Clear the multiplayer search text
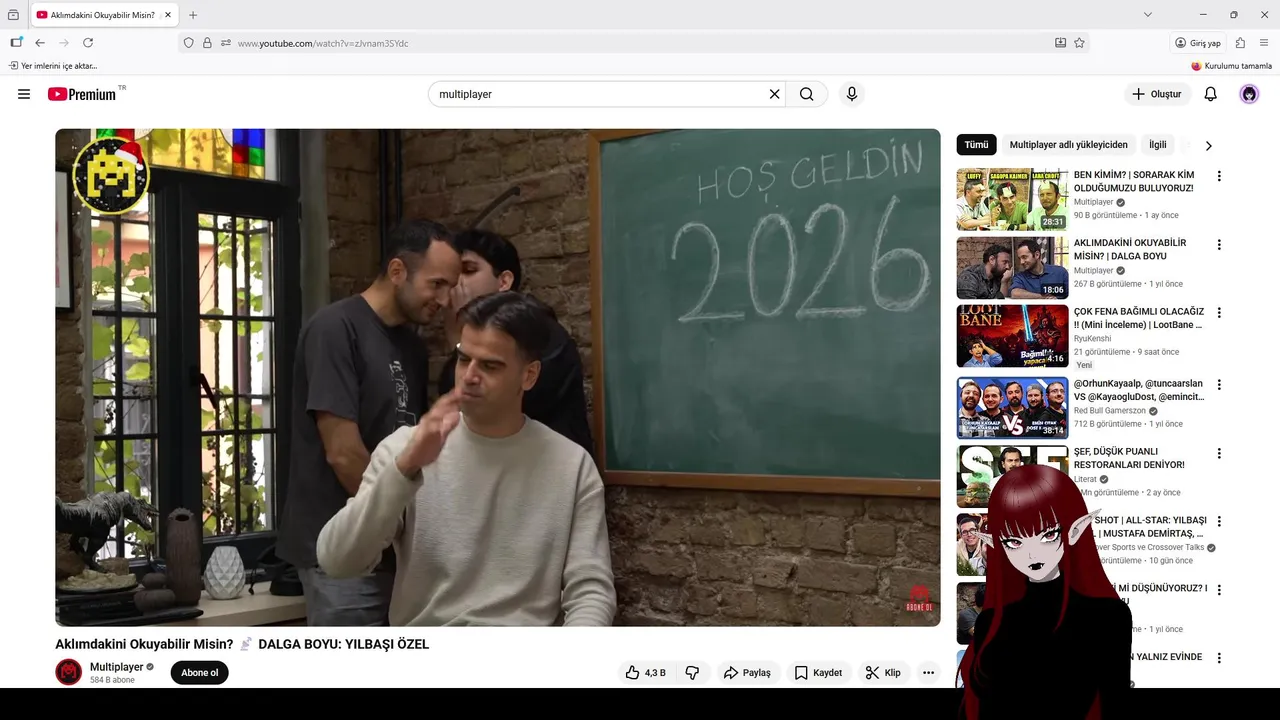 click(x=774, y=94)
